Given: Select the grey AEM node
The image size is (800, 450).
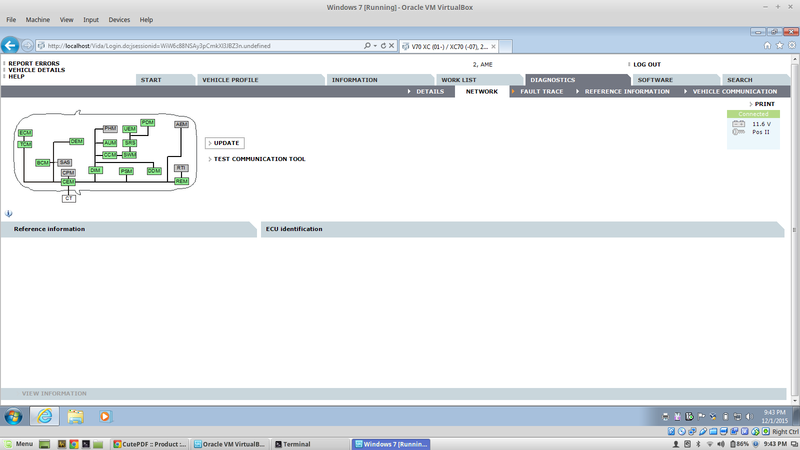Looking at the screenshot, I should tap(181, 124).
